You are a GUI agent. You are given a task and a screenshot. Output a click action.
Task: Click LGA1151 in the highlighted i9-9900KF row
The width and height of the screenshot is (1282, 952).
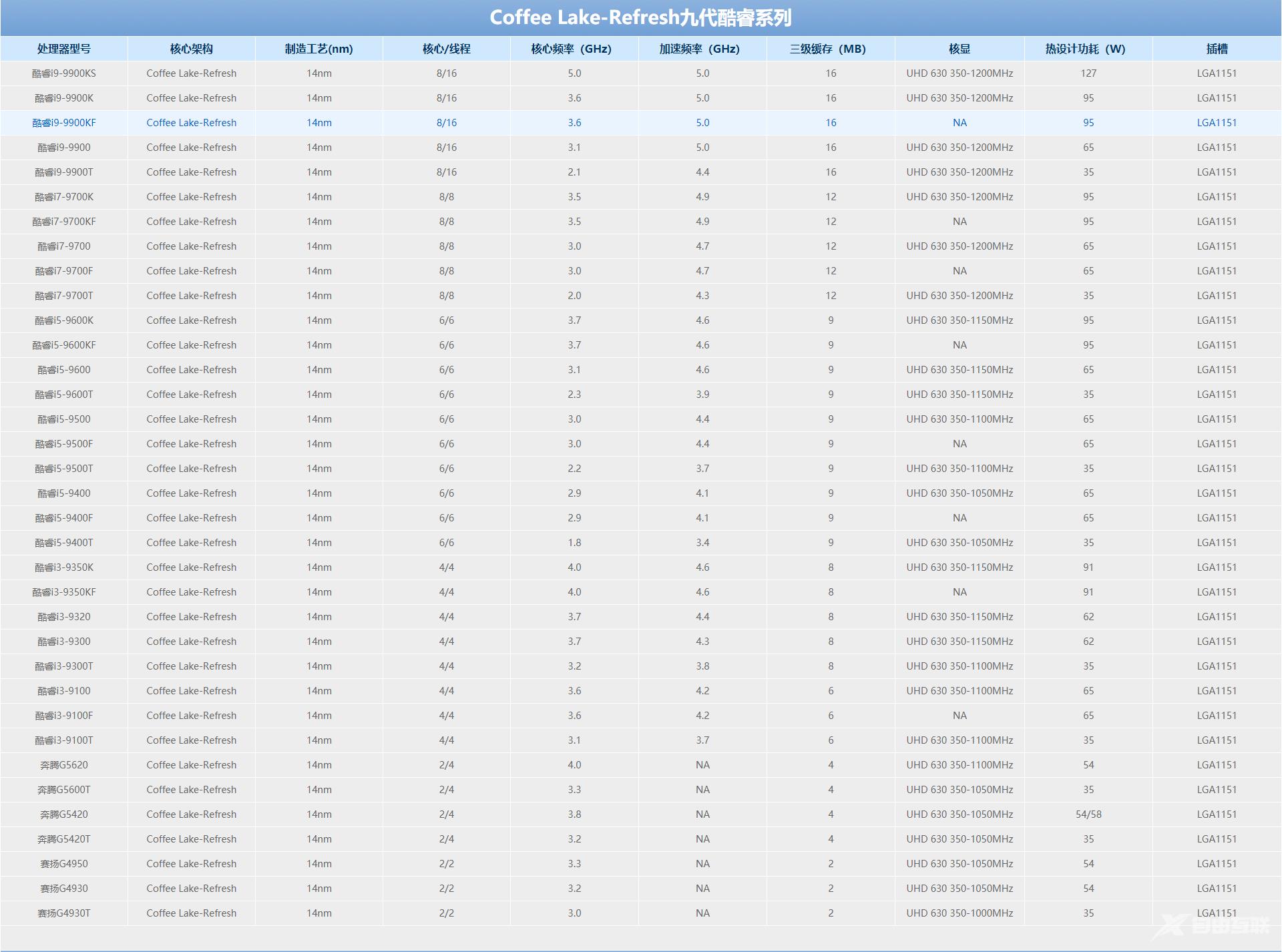1217,123
